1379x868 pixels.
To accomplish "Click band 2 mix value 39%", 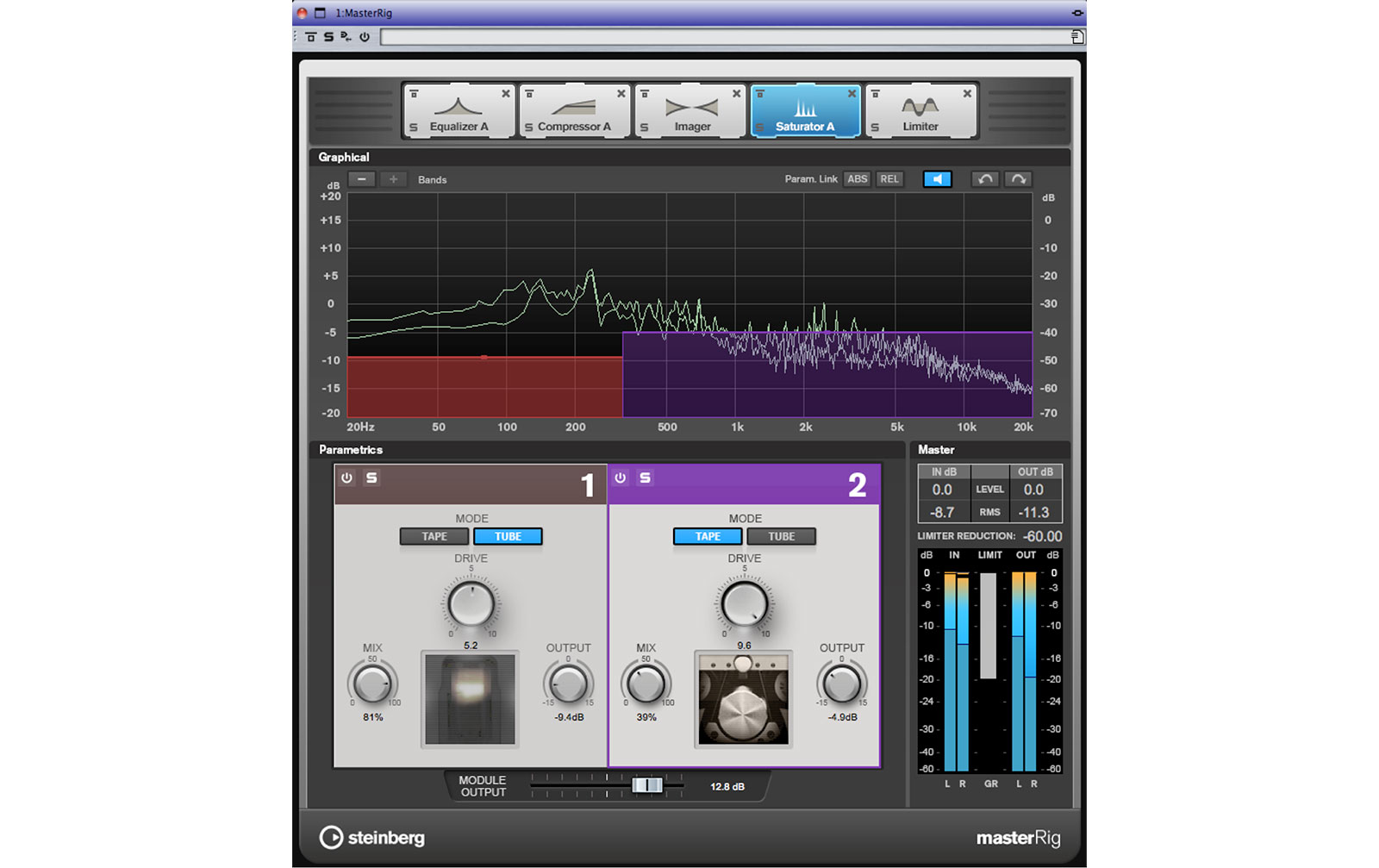I will coord(646,717).
